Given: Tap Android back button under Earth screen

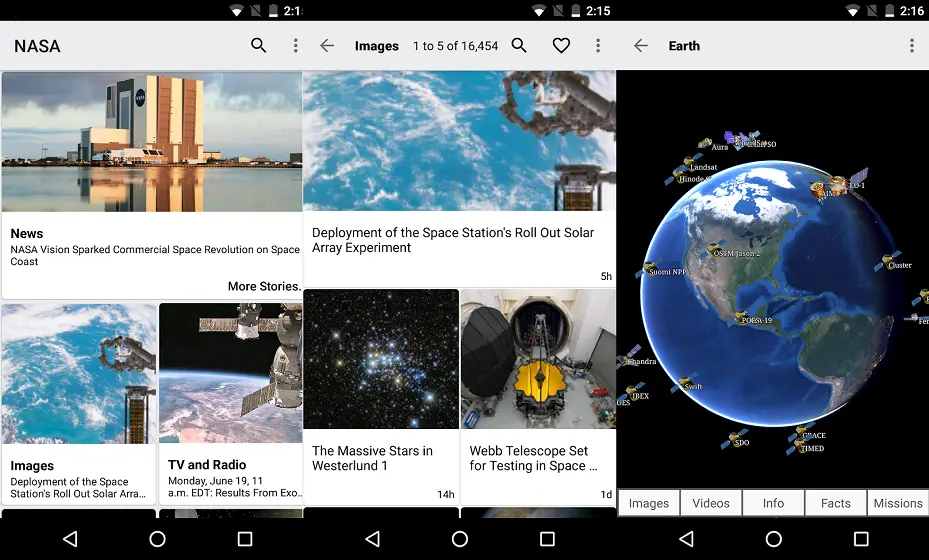Looking at the screenshot, I should click(x=686, y=539).
